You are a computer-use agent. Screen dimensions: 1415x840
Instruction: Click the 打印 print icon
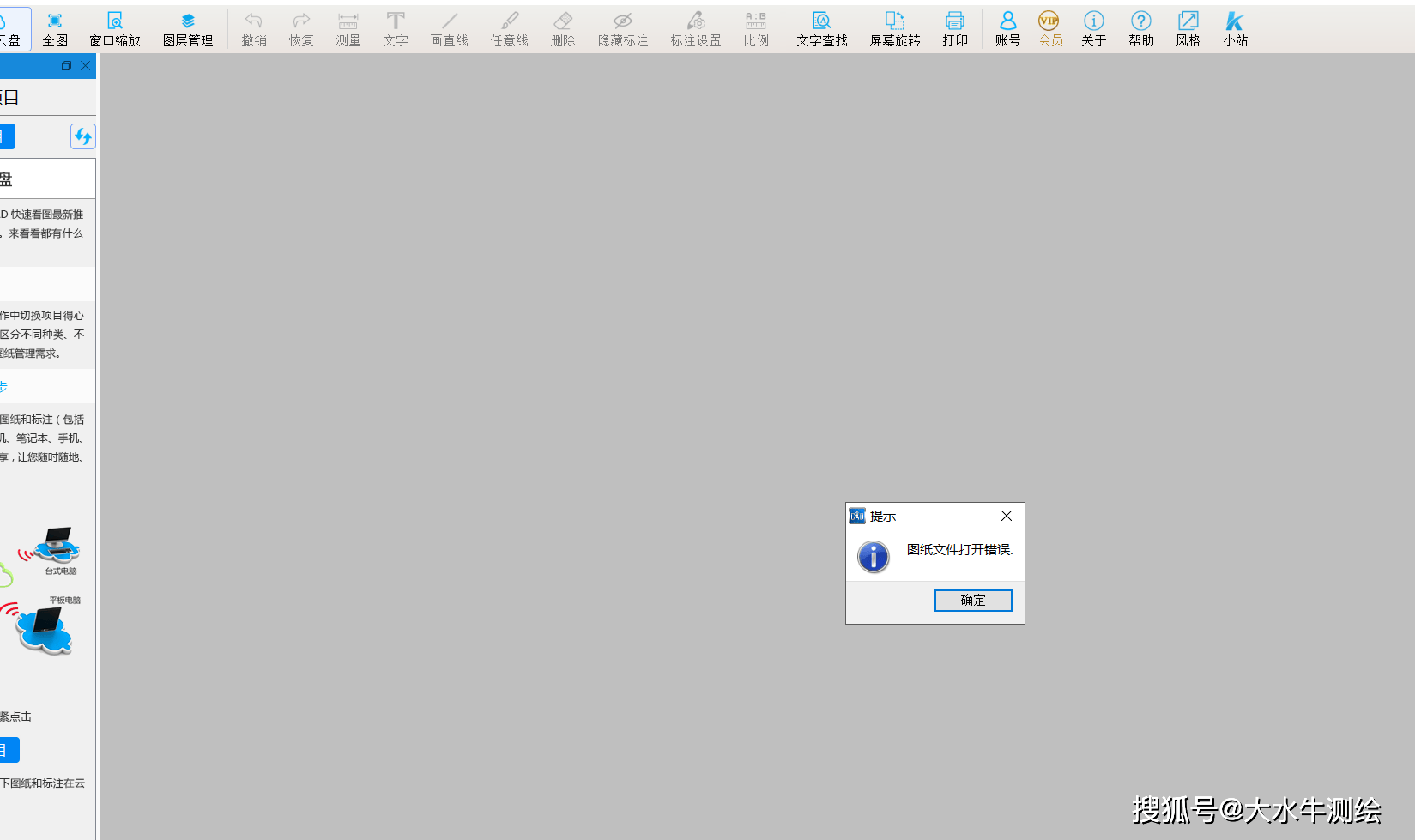pos(955,29)
